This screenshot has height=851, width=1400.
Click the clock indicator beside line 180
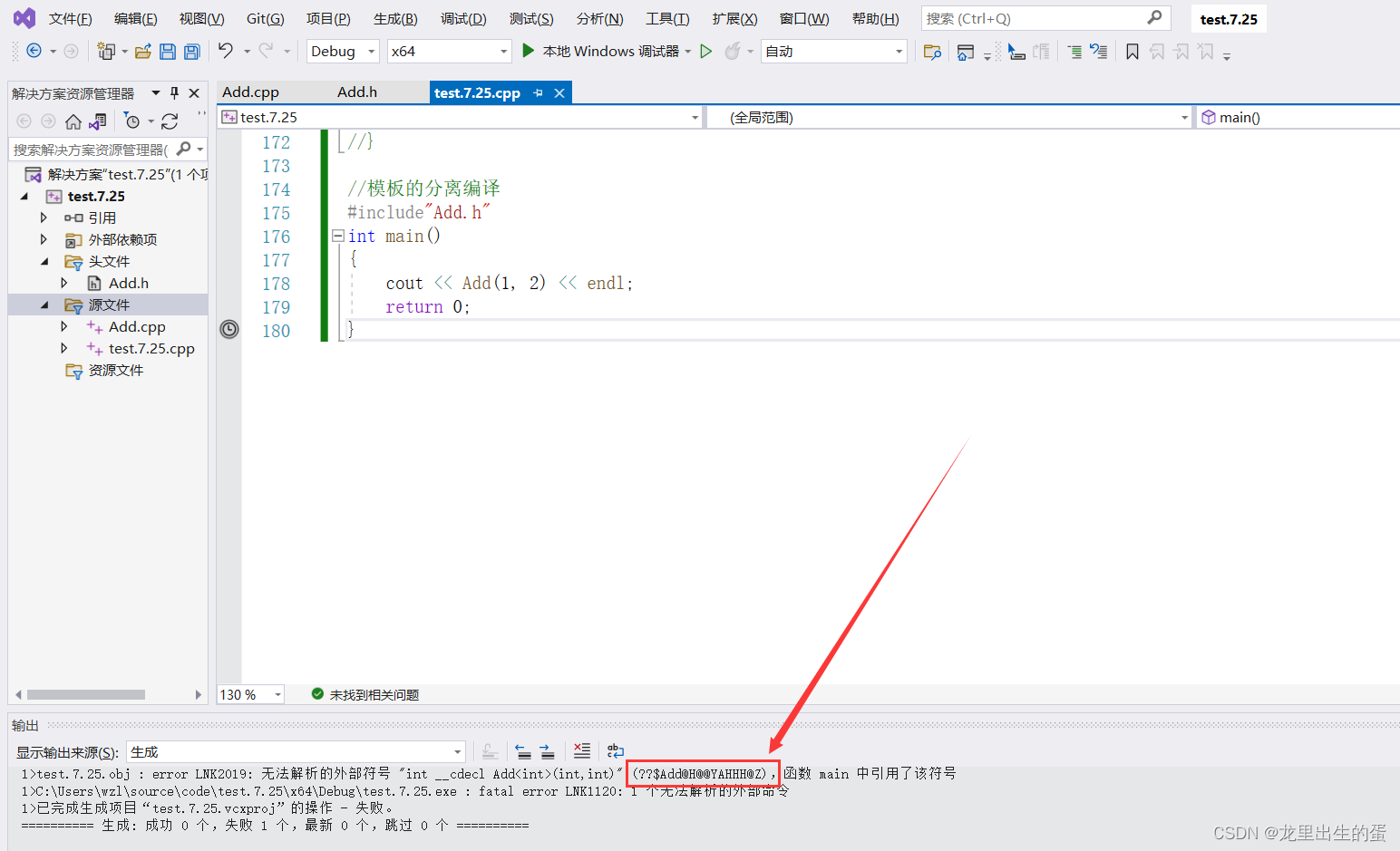pyautogui.click(x=229, y=329)
